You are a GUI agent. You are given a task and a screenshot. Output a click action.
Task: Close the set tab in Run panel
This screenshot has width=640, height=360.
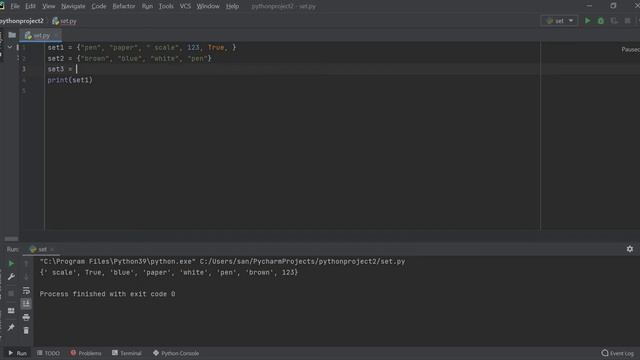[52, 249]
